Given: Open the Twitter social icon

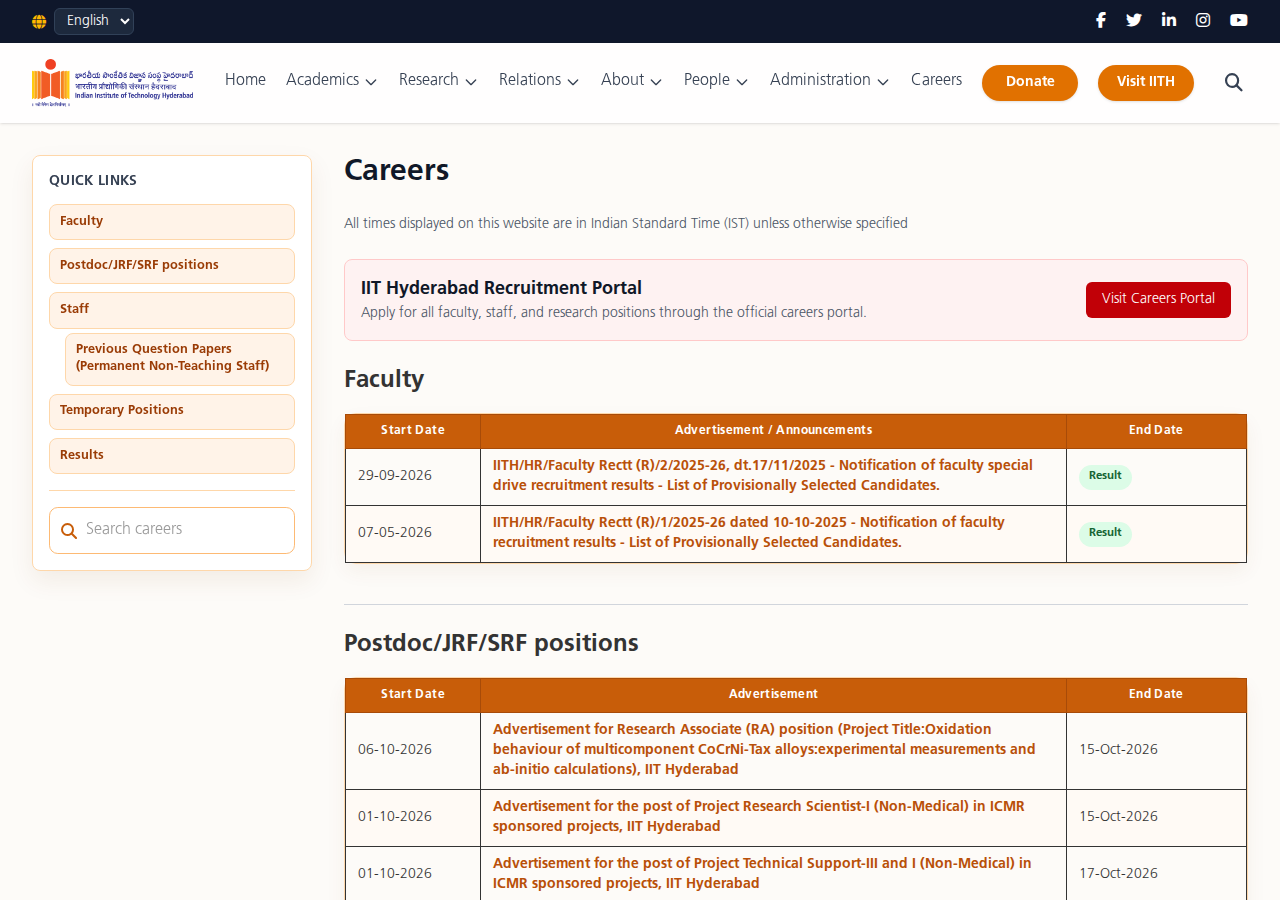Looking at the screenshot, I should 1134,20.
